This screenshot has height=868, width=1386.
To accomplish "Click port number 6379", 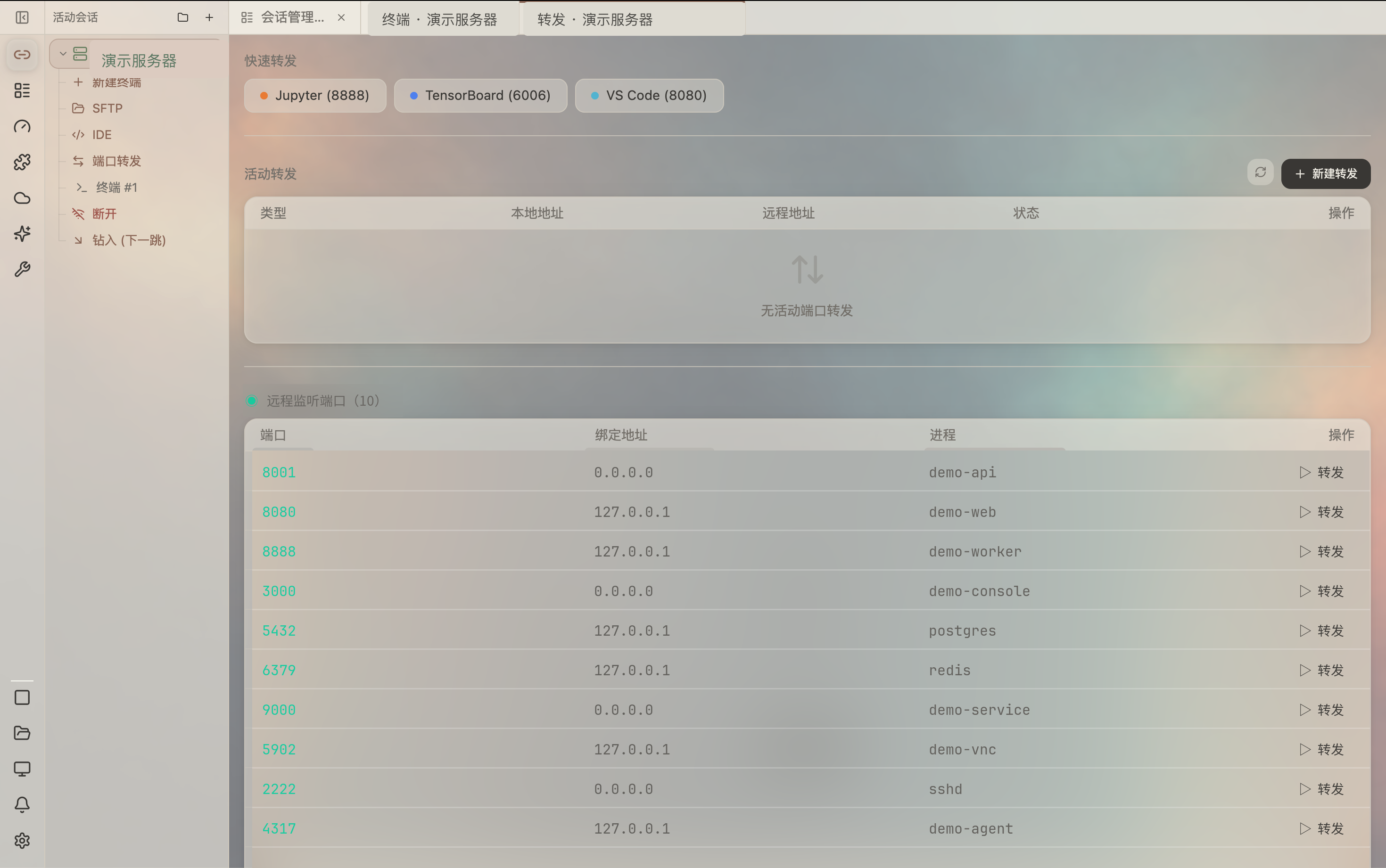I will click(x=279, y=671).
